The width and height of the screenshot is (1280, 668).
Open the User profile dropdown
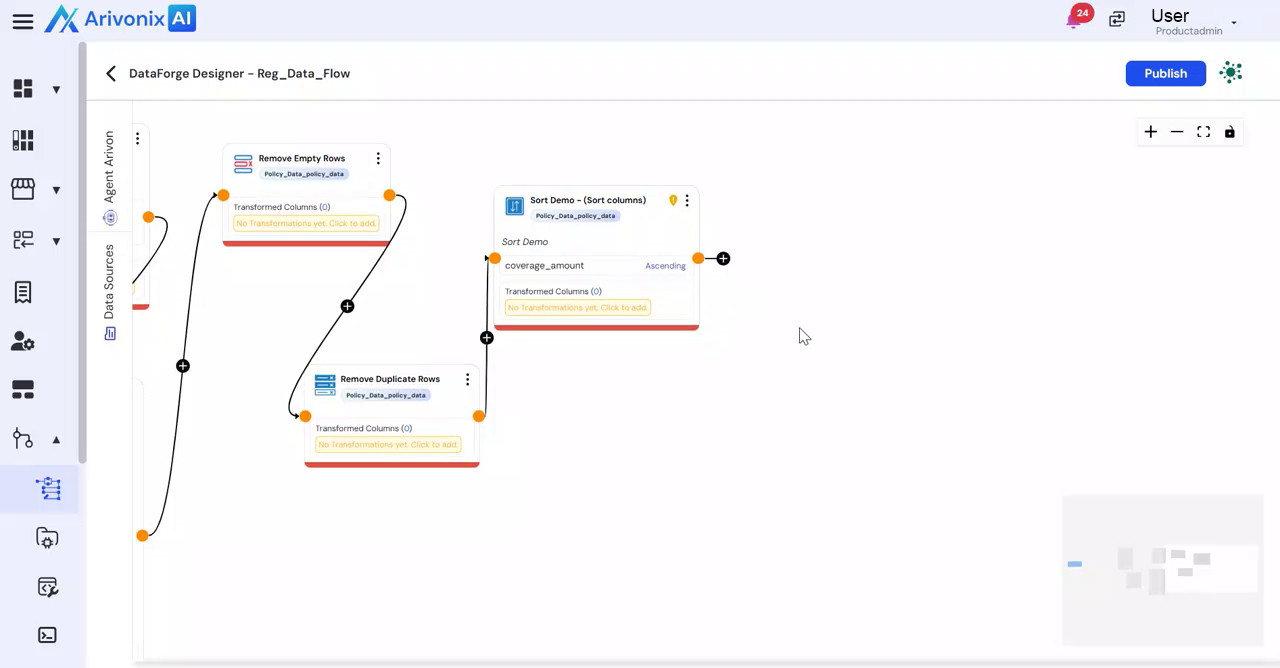[1233, 22]
